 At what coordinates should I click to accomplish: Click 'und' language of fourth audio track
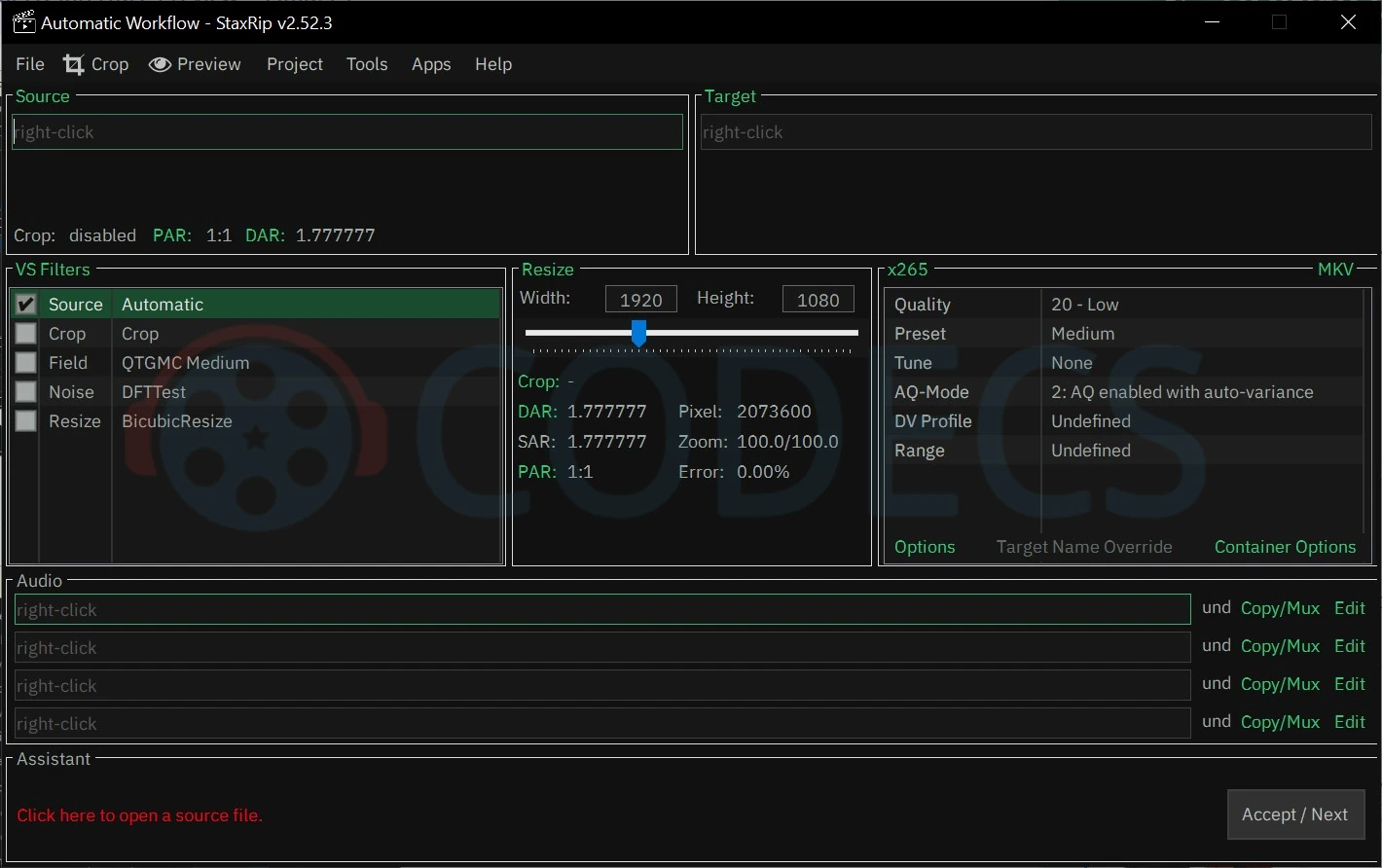1217,721
